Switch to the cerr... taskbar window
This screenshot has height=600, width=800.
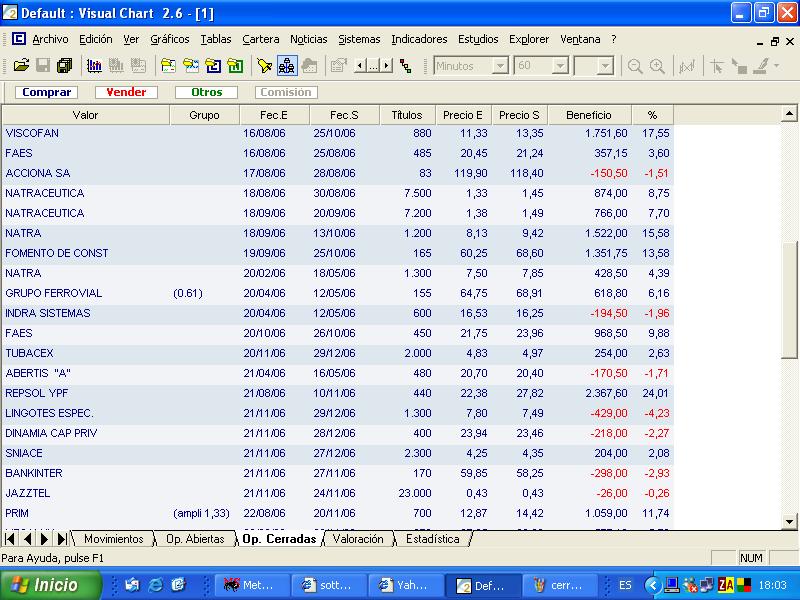coord(559,585)
